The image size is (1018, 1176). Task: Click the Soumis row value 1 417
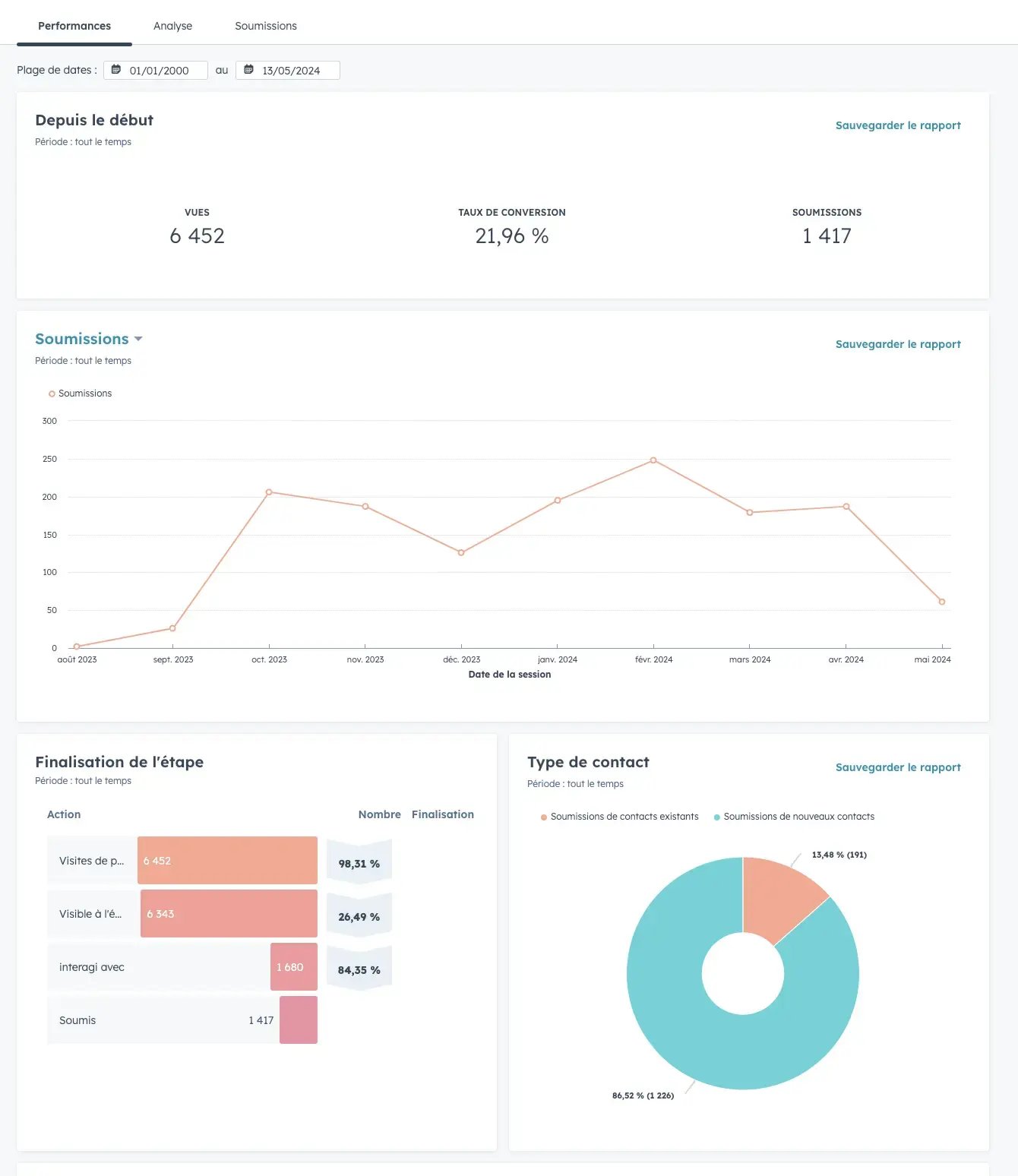261,1020
